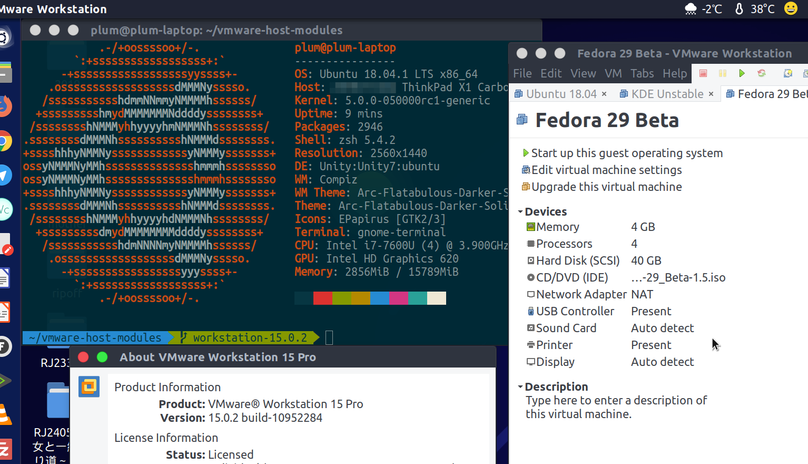The height and width of the screenshot is (464, 808).
Task: Click Upgrade this virtual machine link
Action: pyautogui.click(x=606, y=187)
